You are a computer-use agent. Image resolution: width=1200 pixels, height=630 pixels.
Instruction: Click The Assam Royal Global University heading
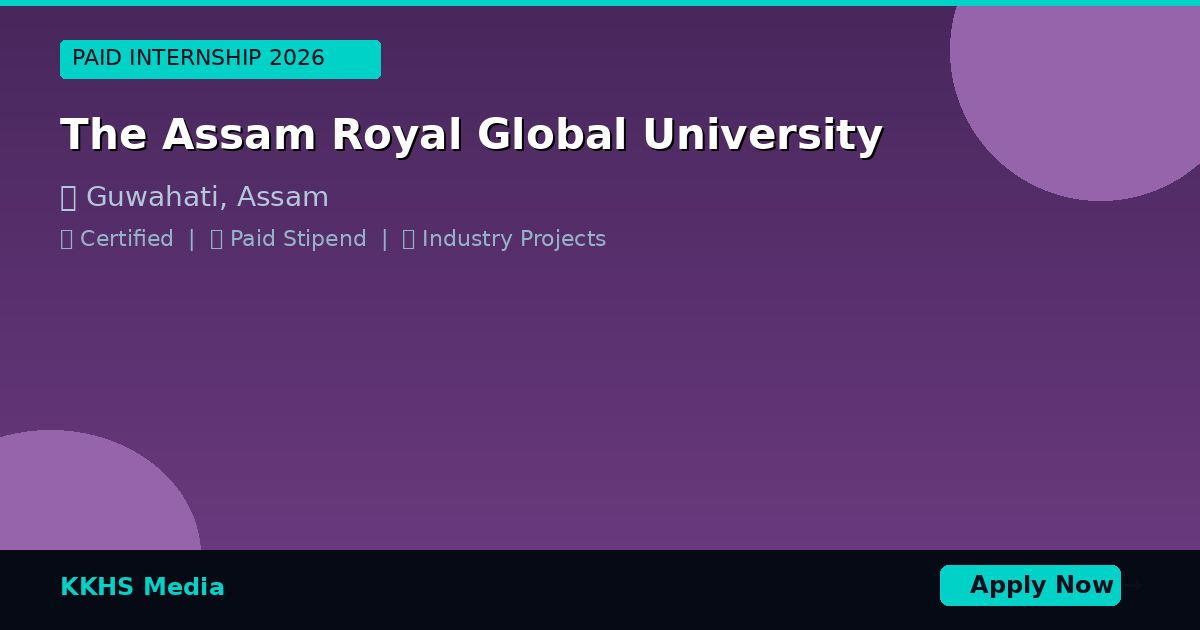pyautogui.click(x=471, y=135)
